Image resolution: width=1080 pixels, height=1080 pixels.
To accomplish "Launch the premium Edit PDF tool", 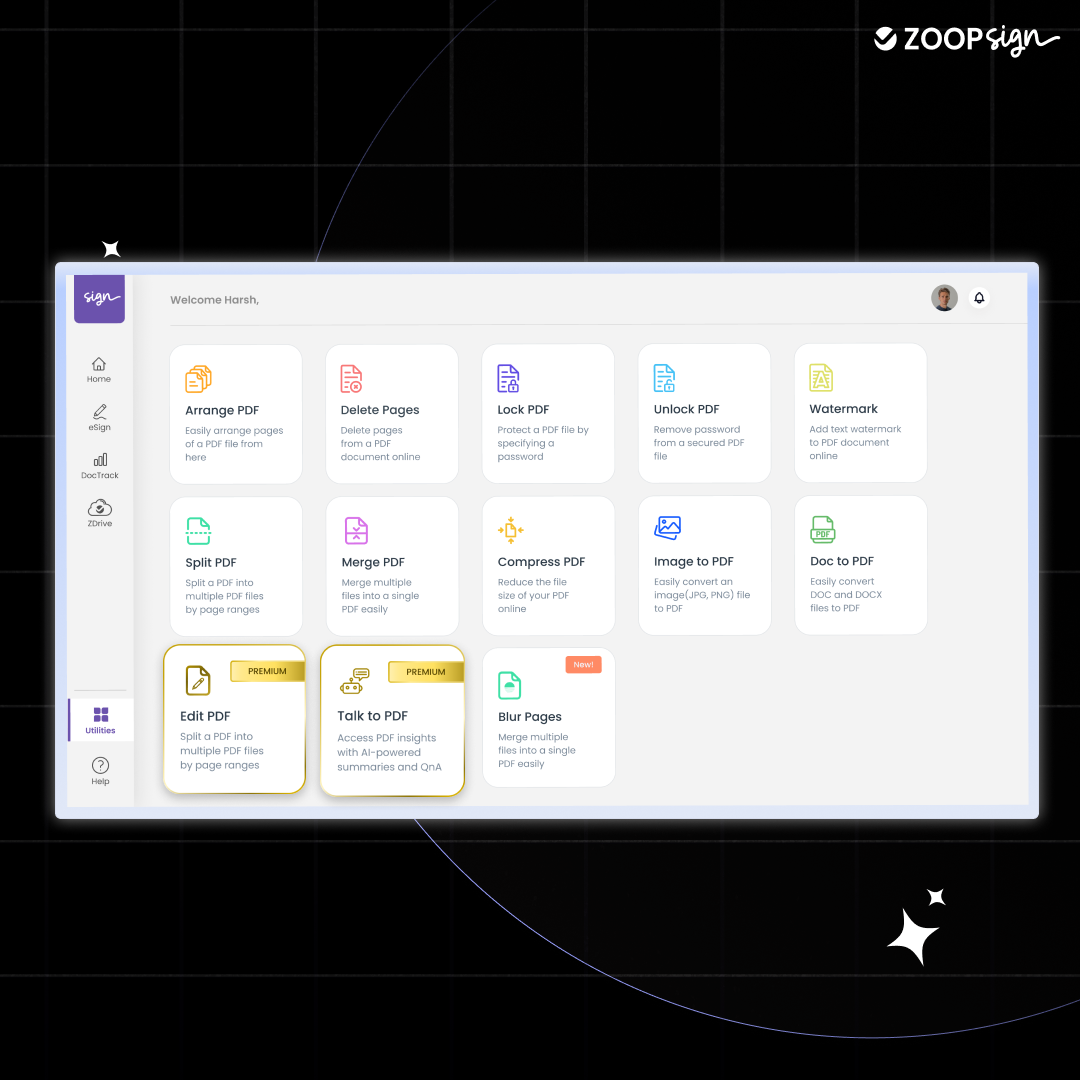I will pyautogui.click(x=234, y=719).
